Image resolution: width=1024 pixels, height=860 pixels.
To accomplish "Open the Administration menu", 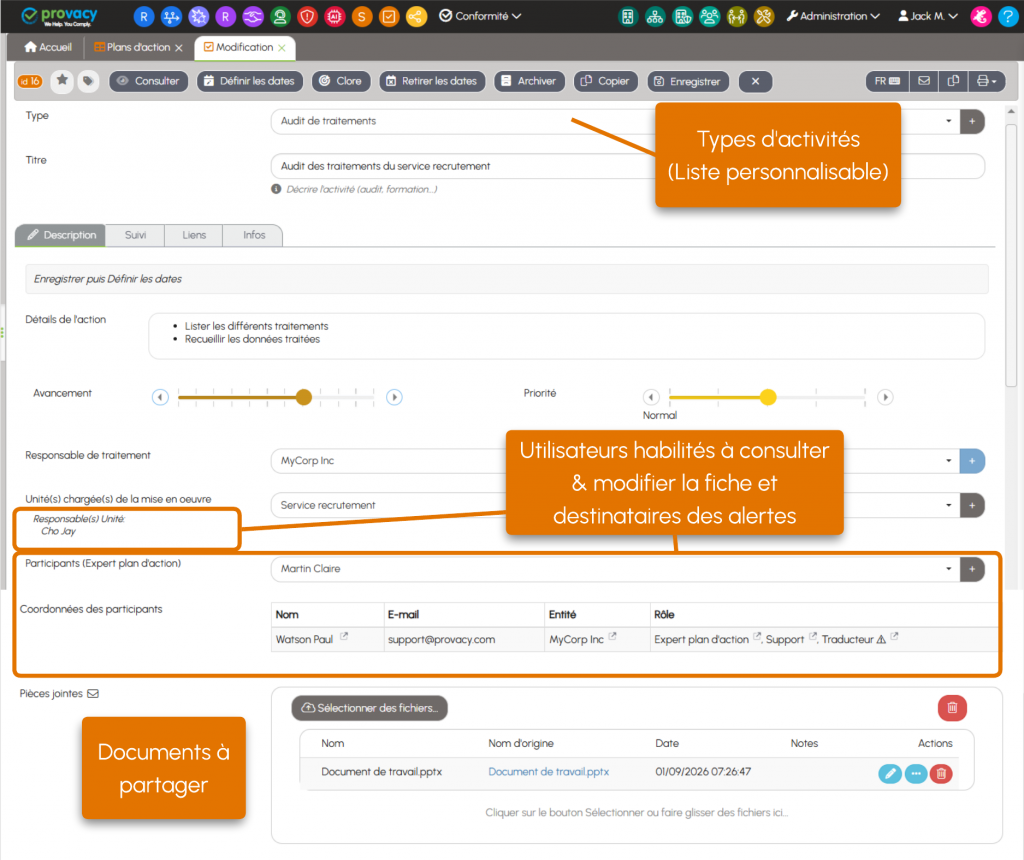I will [x=833, y=16].
